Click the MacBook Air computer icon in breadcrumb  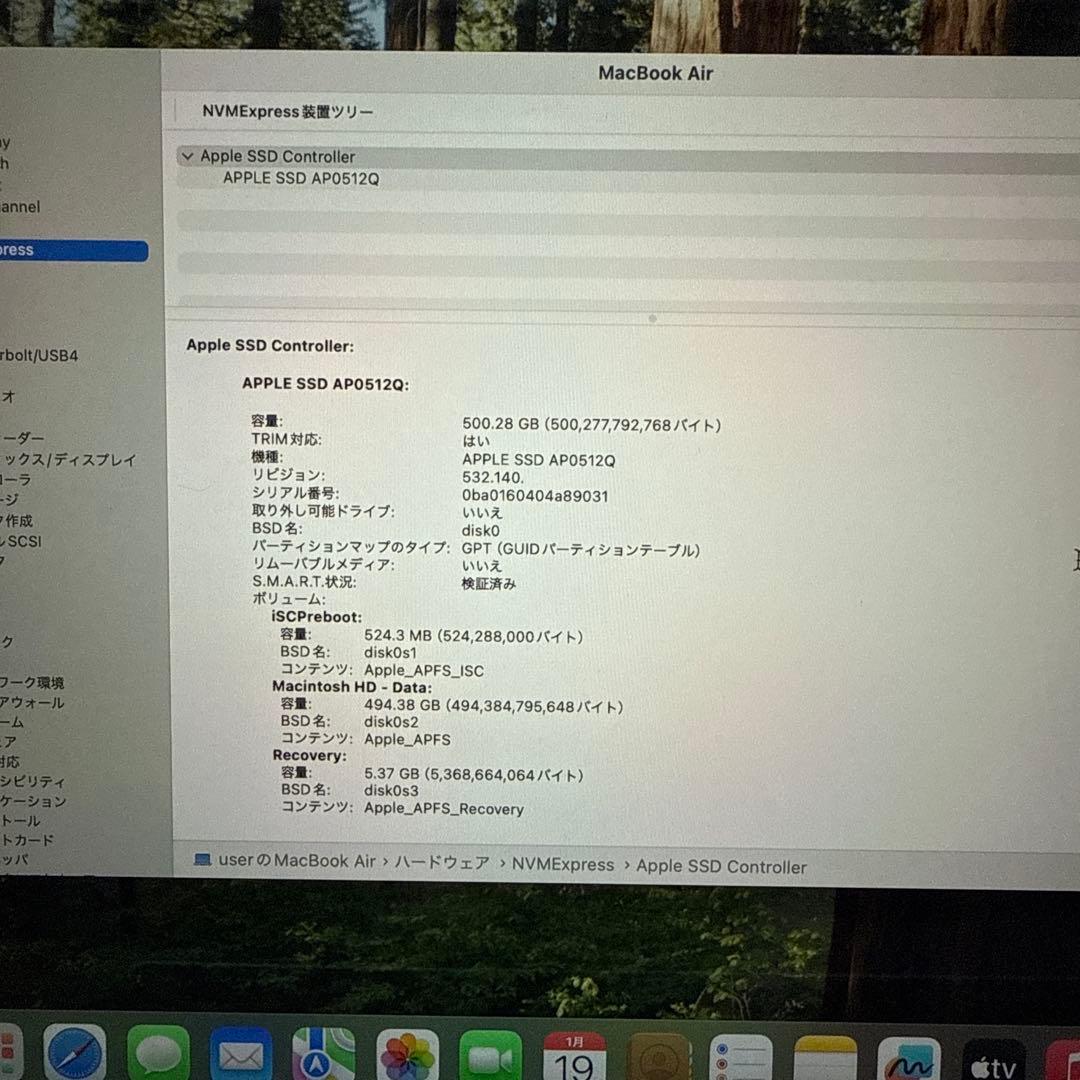pyautogui.click(x=204, y=866)
